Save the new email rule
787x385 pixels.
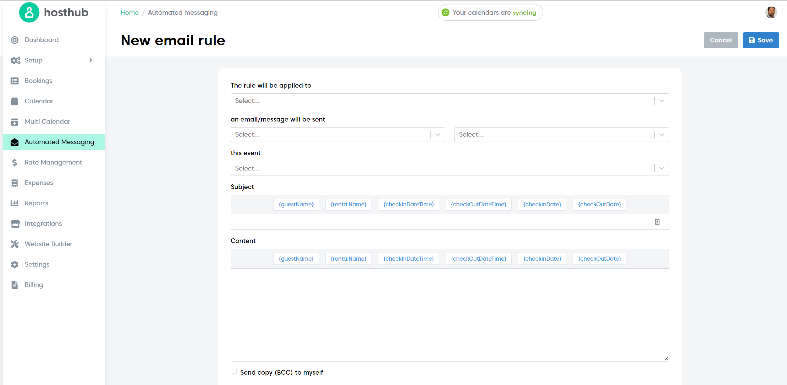click(x=761, y=40)
